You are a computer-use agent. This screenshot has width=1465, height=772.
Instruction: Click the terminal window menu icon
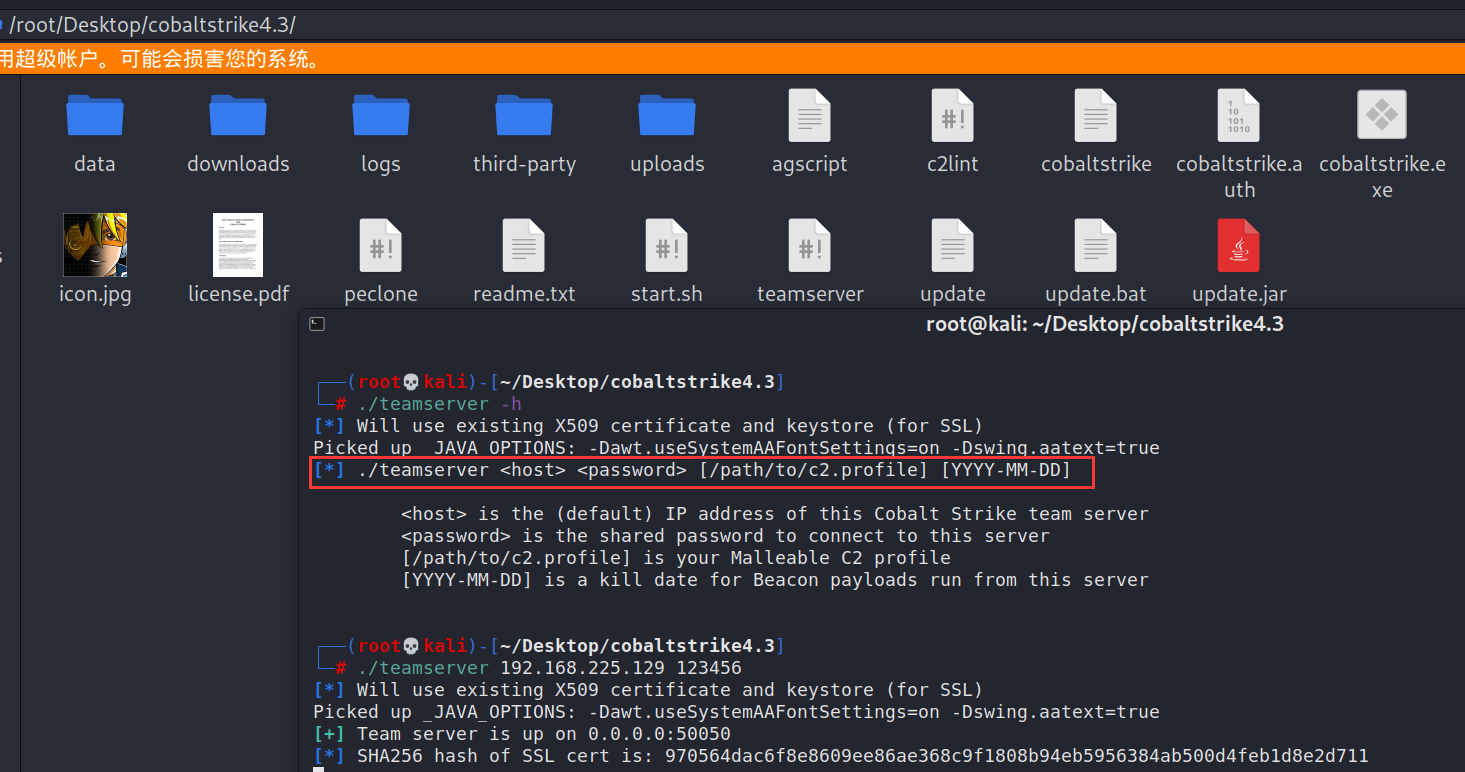point(316,323)
